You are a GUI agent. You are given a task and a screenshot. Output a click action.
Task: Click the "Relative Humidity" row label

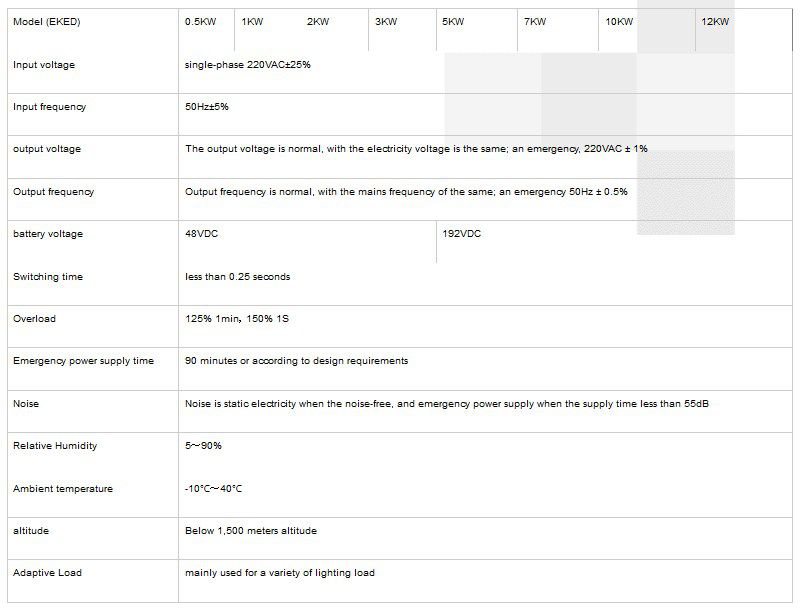tap(55, 446)
